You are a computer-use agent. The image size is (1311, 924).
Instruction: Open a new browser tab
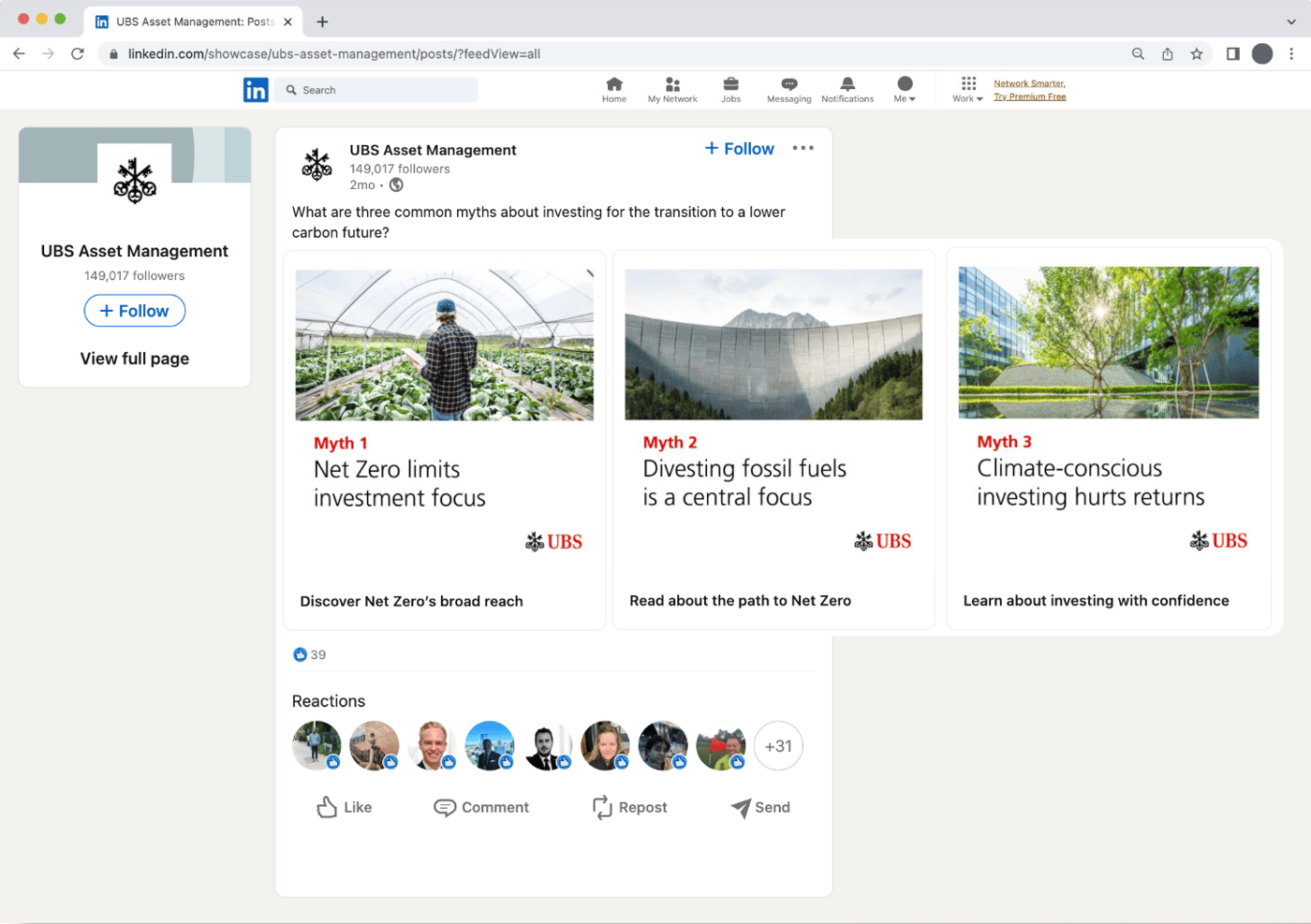pyautogui.click(x=322, y=22)
